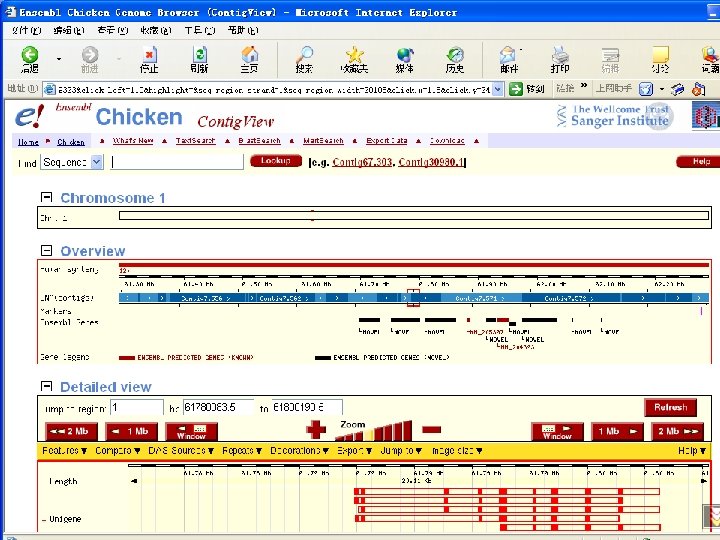Click the Edit page toolbar icon

point(610,55)
